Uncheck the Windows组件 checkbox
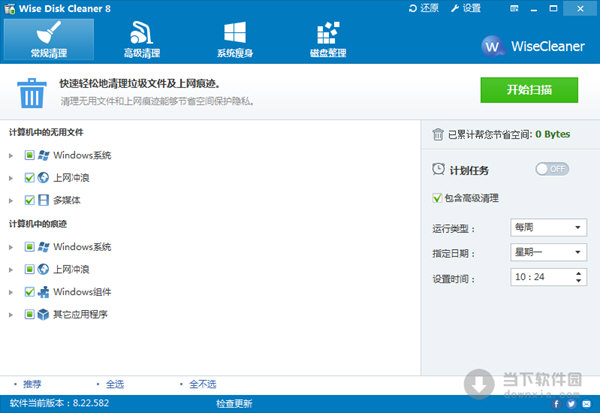 (x=29, y=292)
